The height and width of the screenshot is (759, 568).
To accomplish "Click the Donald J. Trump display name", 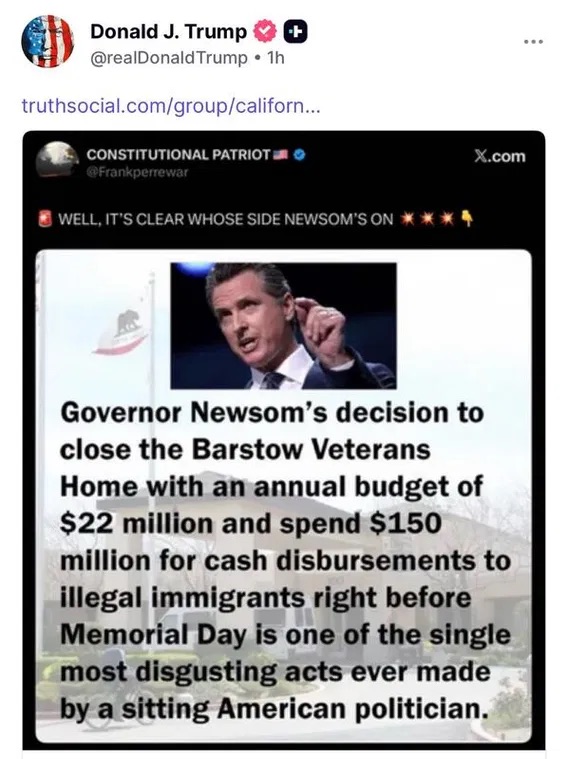I will coord(169,32).
